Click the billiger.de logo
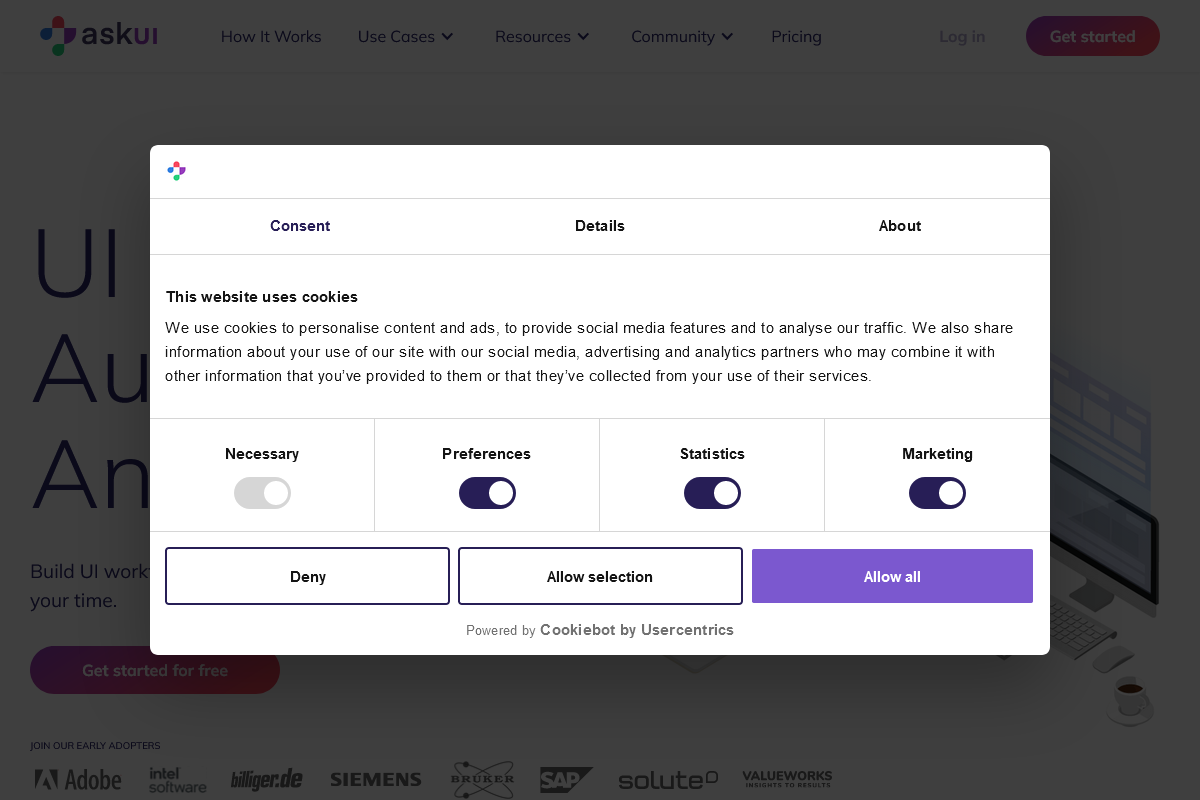 coord(266,779)
